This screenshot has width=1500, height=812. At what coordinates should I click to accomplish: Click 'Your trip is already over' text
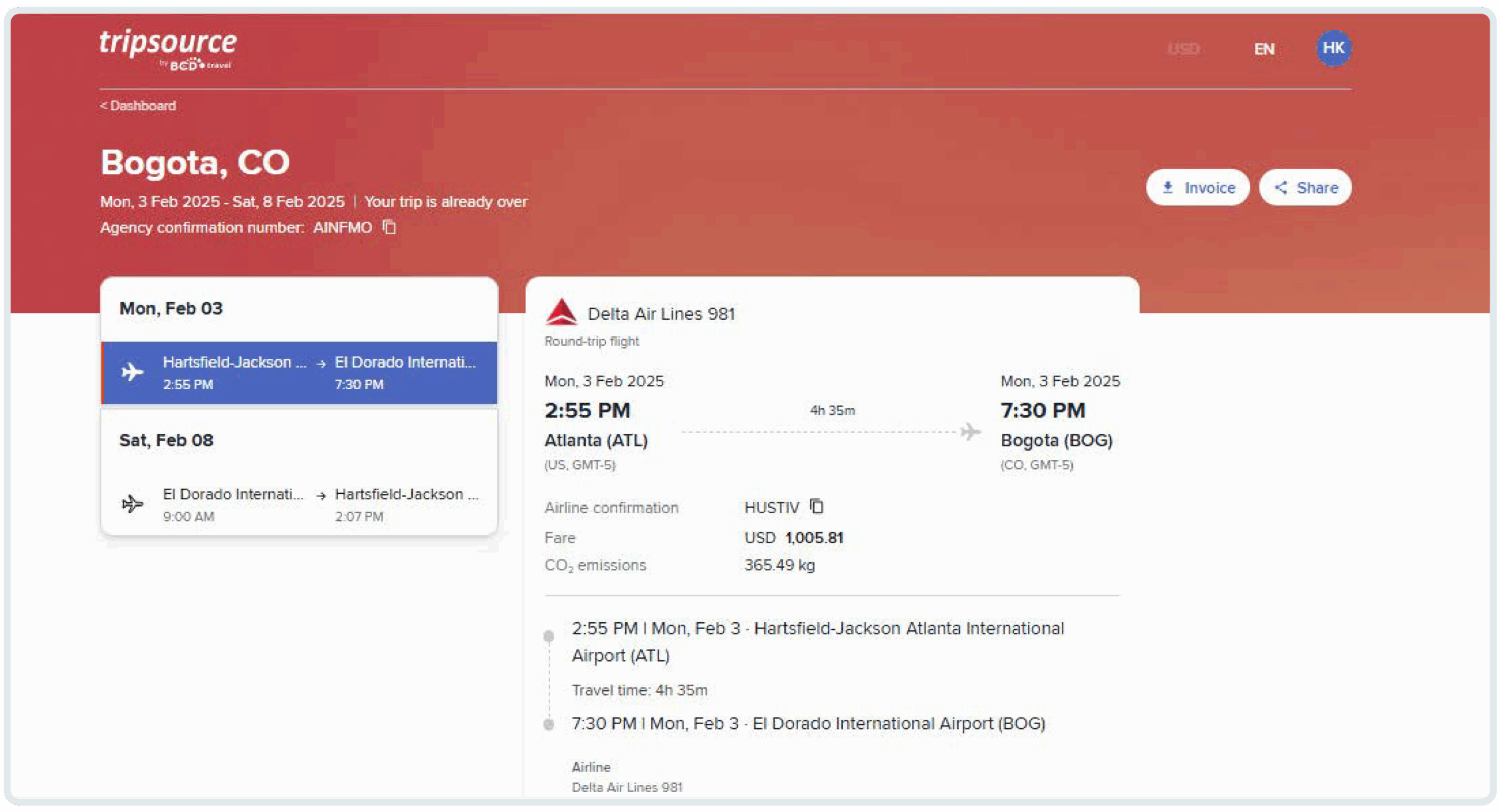click(445, 202)
